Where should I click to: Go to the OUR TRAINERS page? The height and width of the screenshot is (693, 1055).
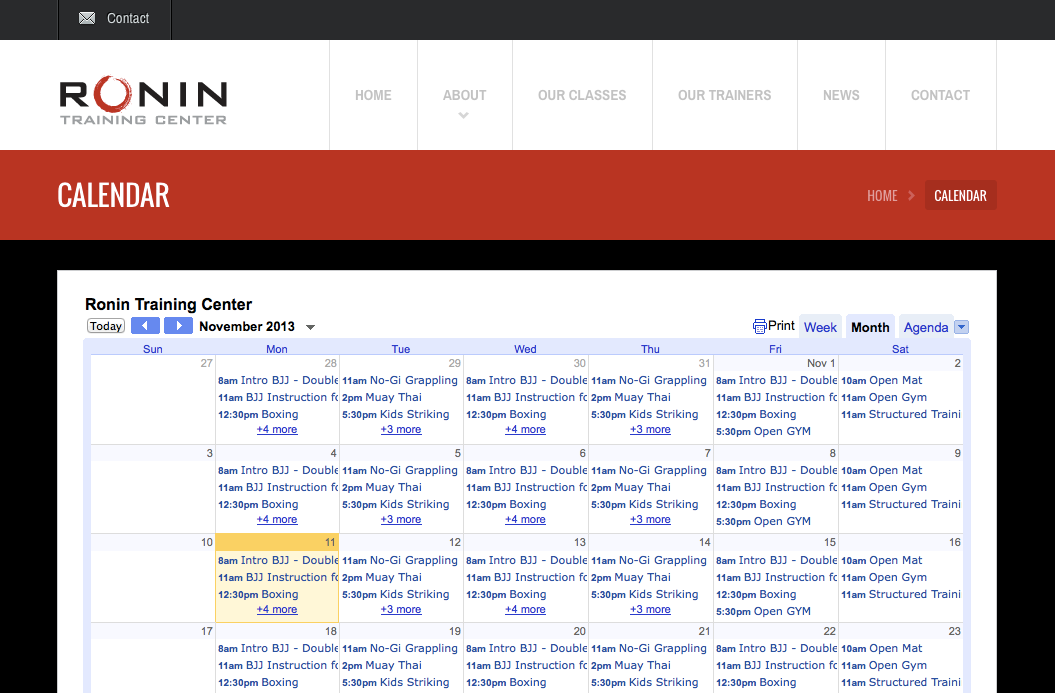(x=725, y=96)
